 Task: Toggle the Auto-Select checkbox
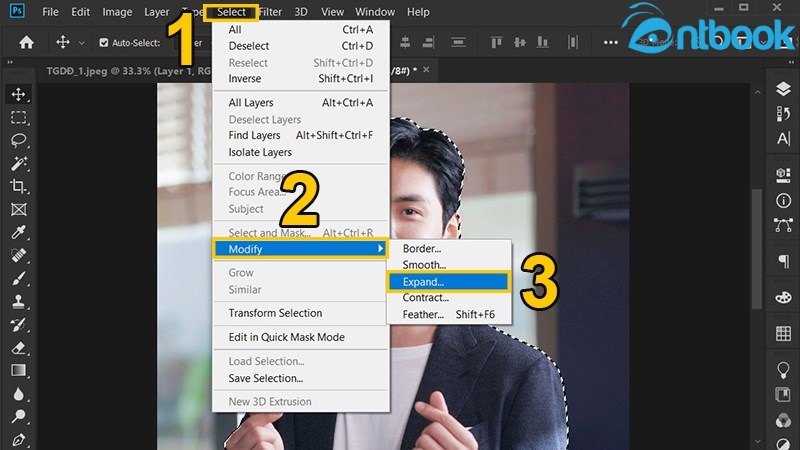(104, 43)
